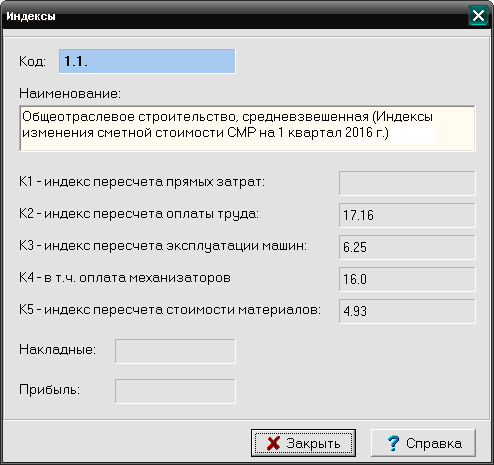Click the K2 индекс пересчета оплаты труда label
The image size is (494, 465).
click(x=139, y=214)
